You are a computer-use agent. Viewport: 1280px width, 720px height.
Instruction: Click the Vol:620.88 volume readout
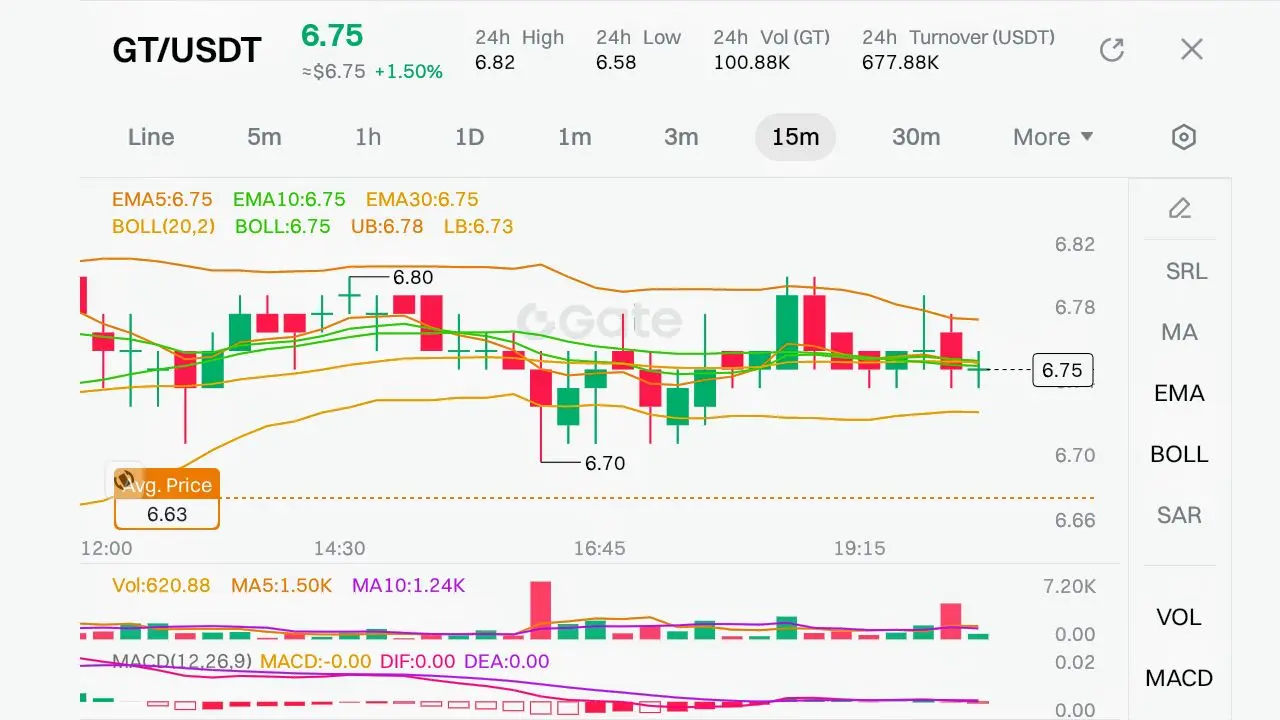161,585
